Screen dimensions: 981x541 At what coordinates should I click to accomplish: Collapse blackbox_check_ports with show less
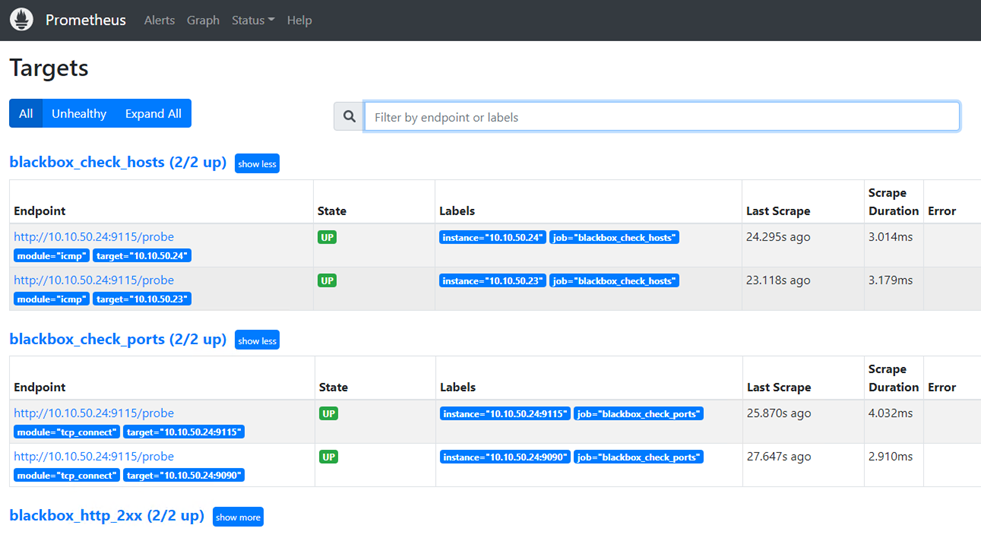pyautogui.click(x=257, y=340)
